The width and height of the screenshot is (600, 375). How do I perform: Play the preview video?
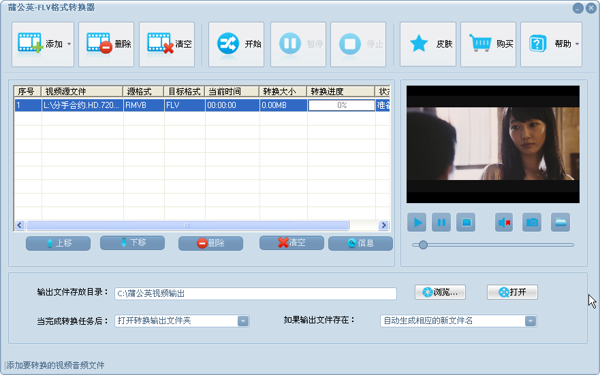coord(417,222)
